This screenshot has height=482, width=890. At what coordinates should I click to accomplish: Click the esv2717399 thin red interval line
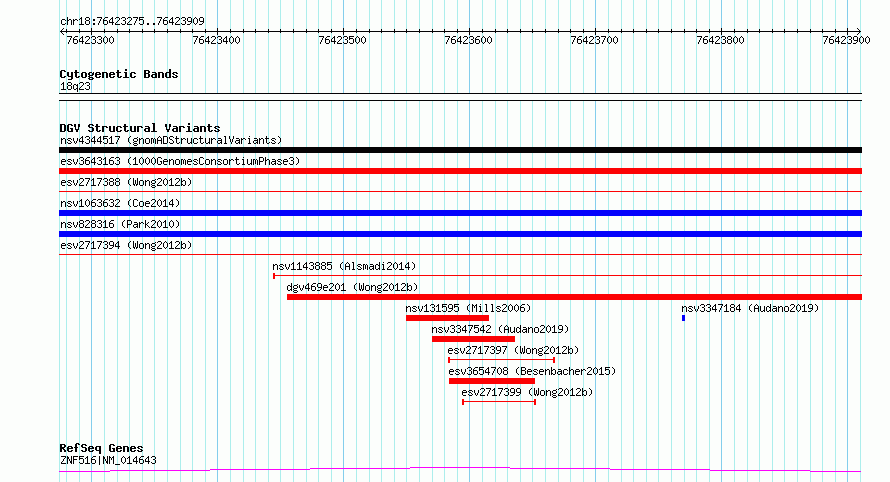[x=499, y=402]
